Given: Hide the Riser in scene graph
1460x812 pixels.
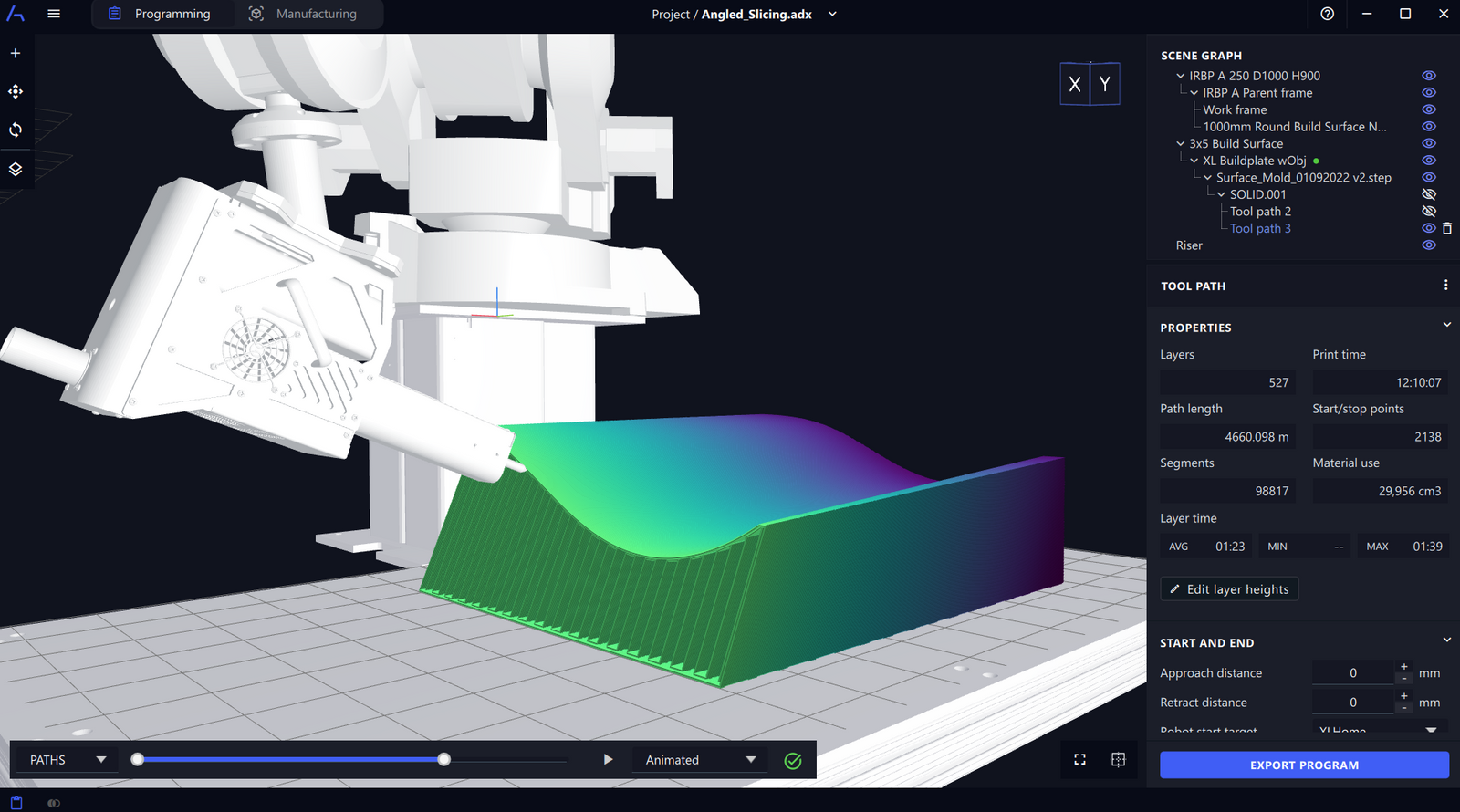Looking at the screenshot, I should [x=1429, y=245].
